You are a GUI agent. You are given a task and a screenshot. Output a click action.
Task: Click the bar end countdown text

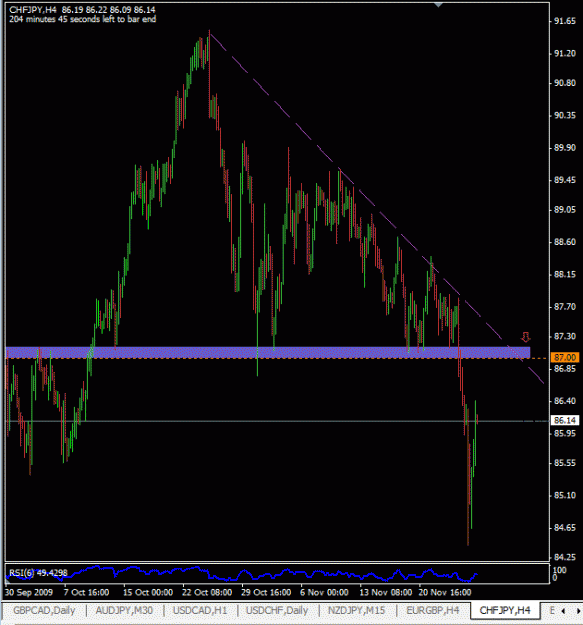pyautogui.click(x=82, y=19)
